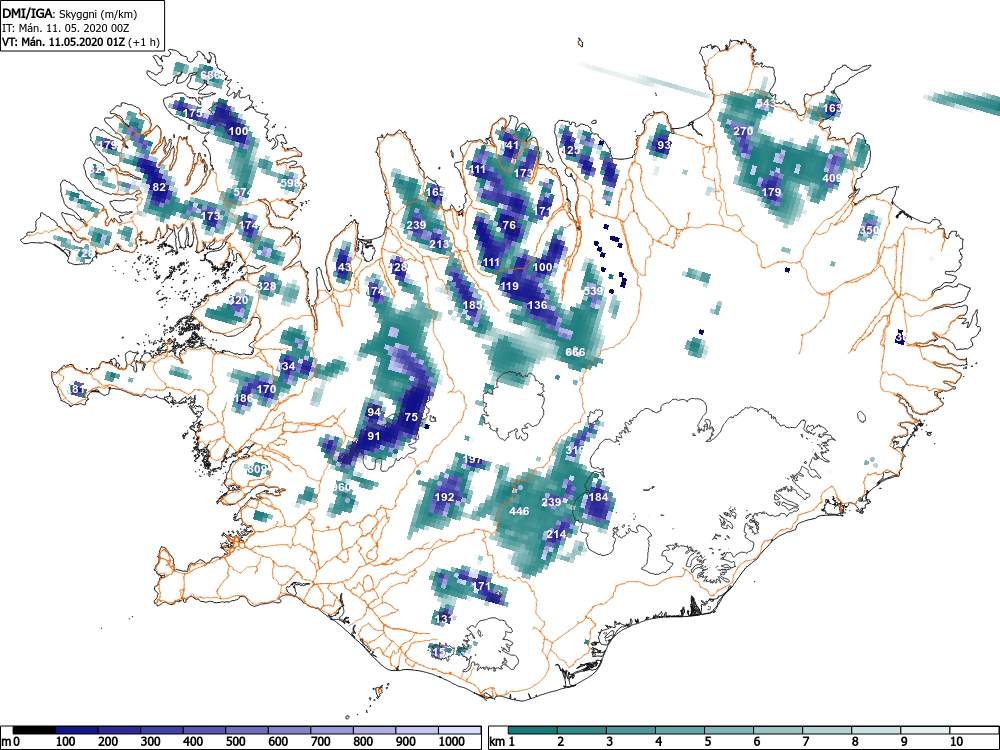
Task: Click the 134 visibility value on the map
Action: pyautogui.click(x=286, y=366)
